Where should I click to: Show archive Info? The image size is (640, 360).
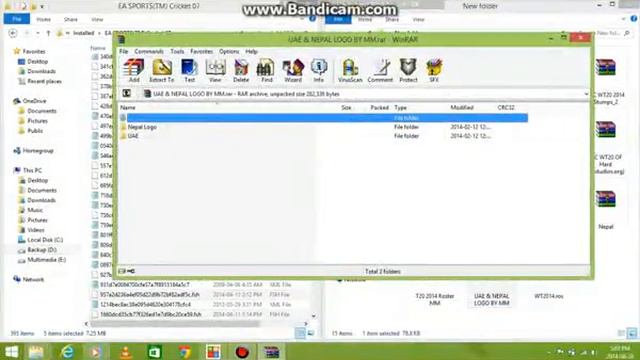[318, 71]
